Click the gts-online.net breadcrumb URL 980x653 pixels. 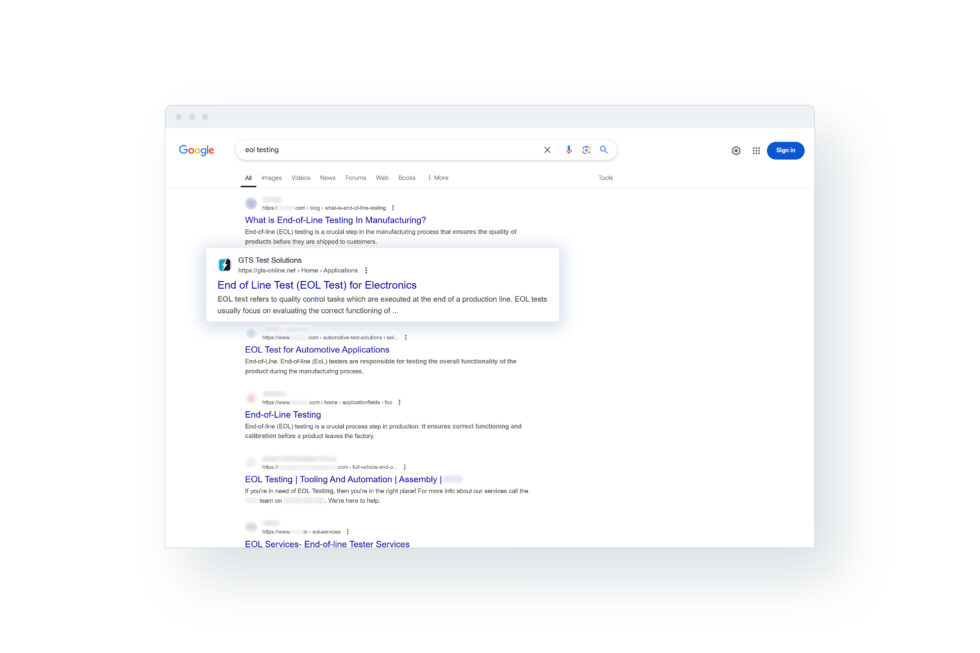[298, 271]
